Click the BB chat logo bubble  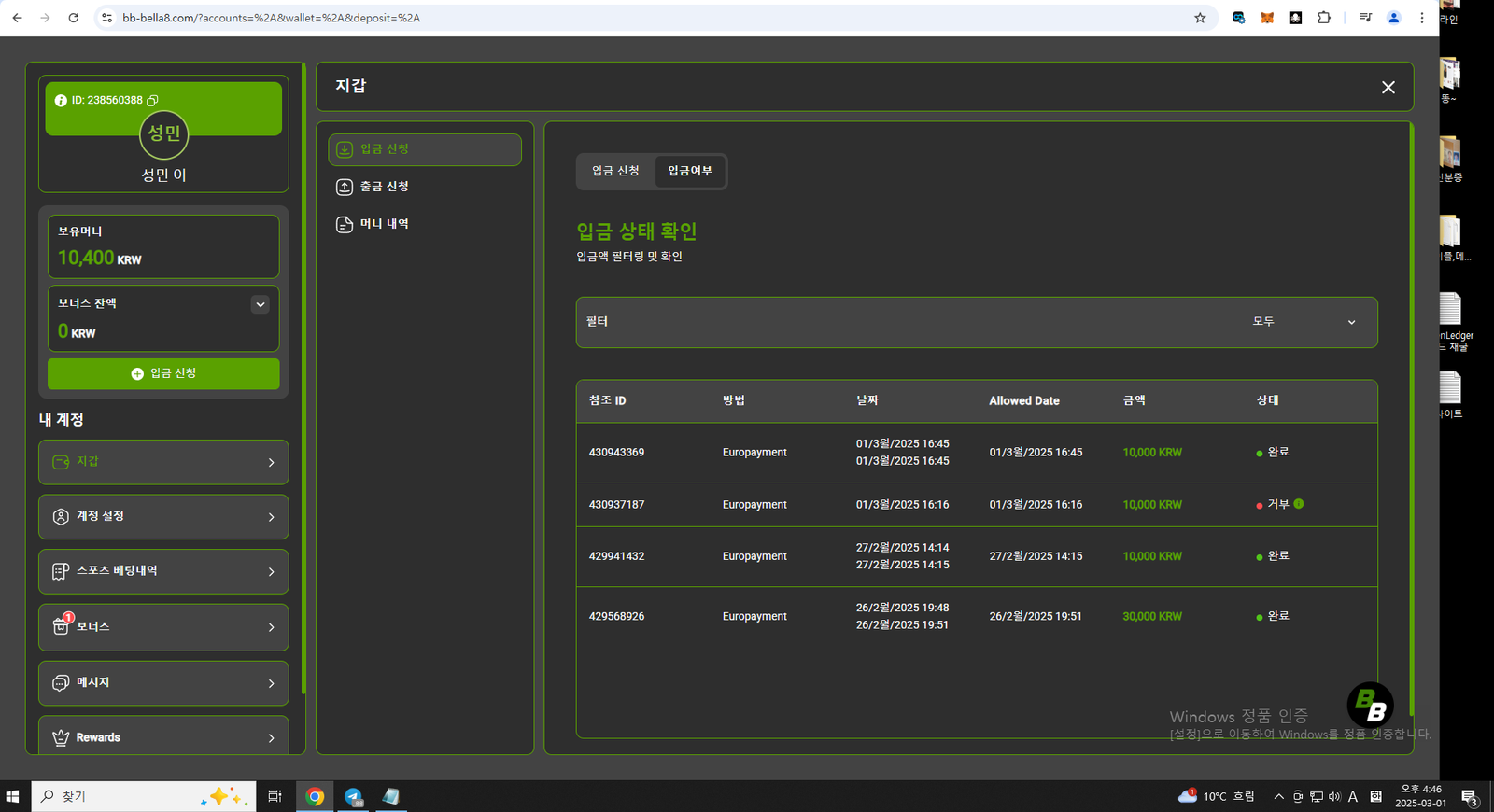click(x=1370, y=705)
